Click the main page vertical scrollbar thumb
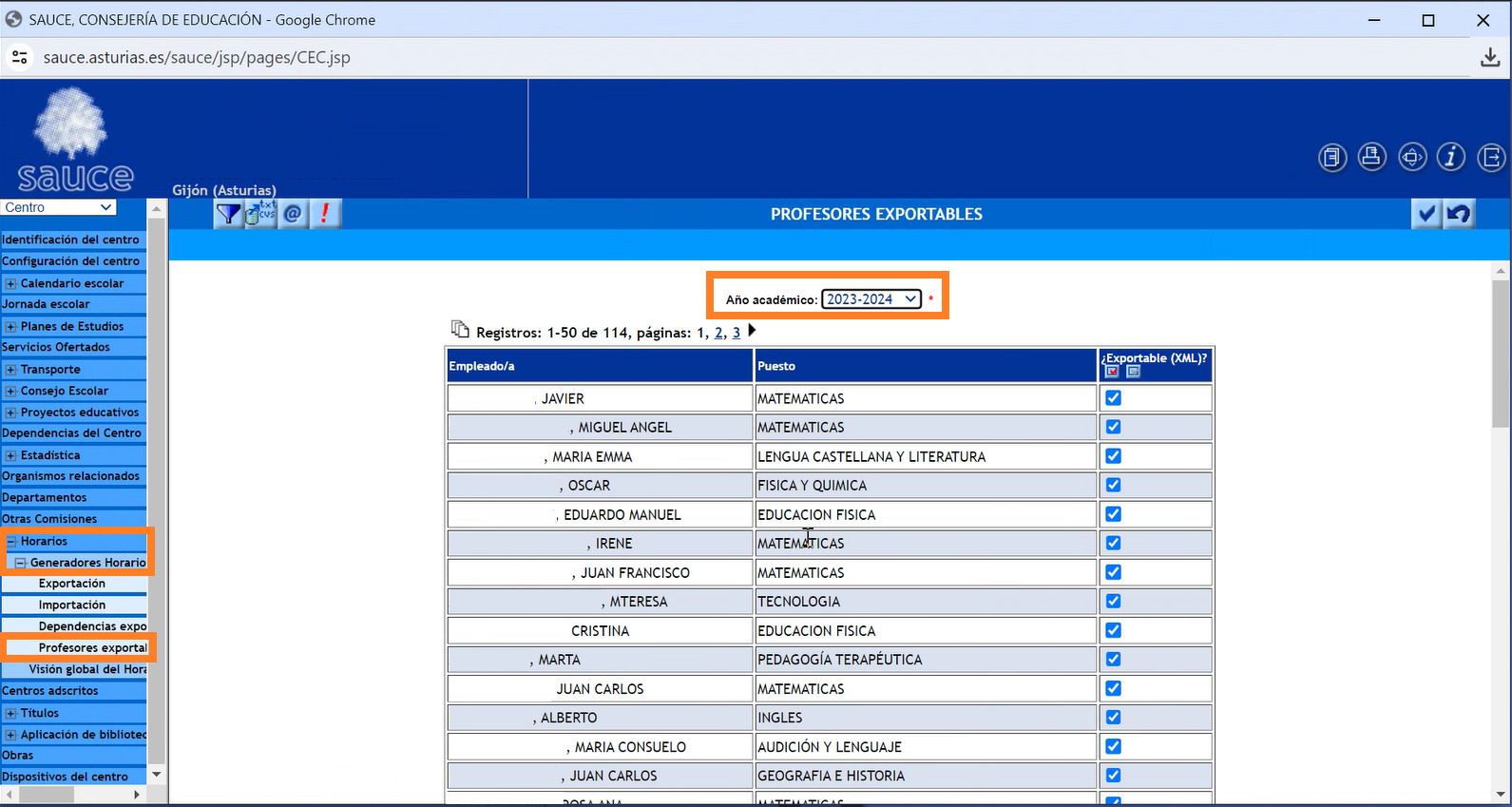The width and height of the screenshot is (1512, 807). click(x=1501, y=354)
